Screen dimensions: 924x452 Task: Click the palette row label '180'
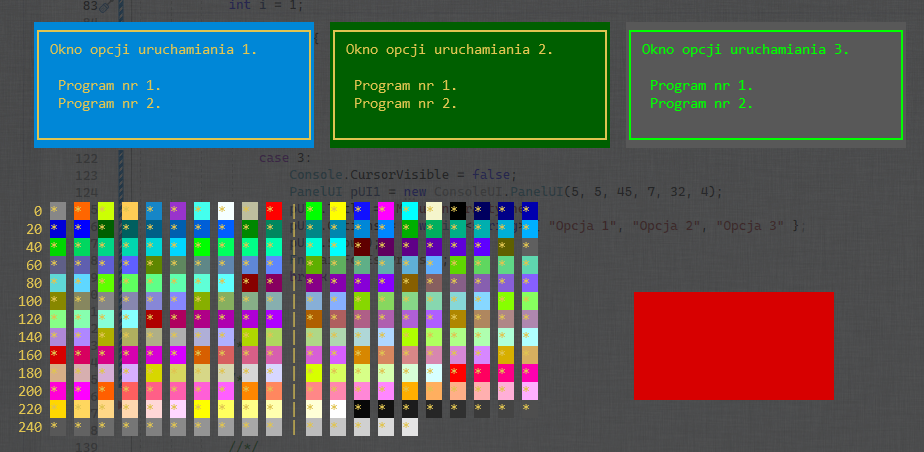pyautogui.click(x=30, y=373)
